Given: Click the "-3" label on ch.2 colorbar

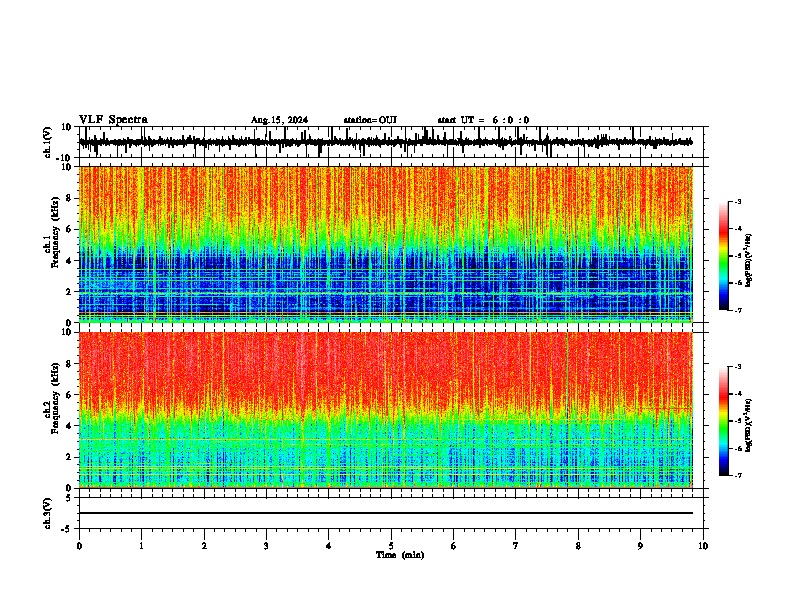Looking at the screenshot, I should coord(737,367).
